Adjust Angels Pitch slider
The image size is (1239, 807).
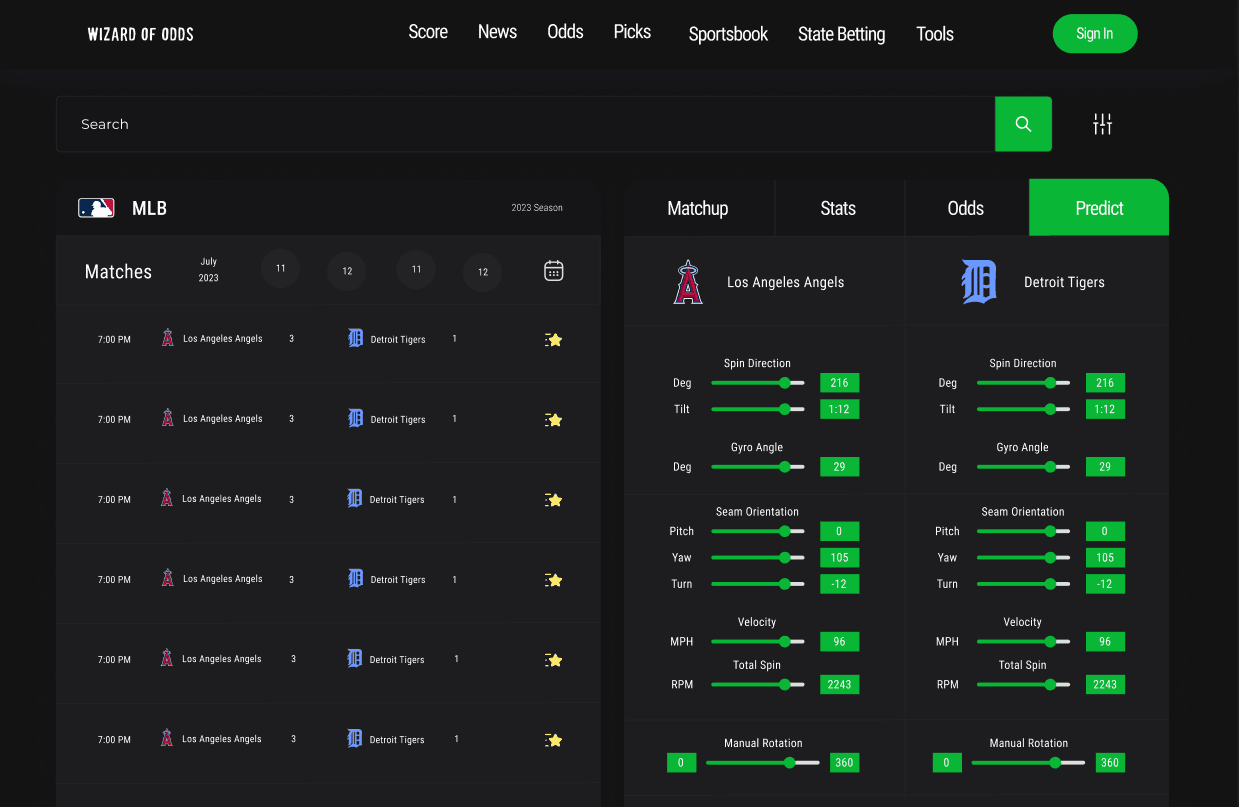[x=758, y=532]
